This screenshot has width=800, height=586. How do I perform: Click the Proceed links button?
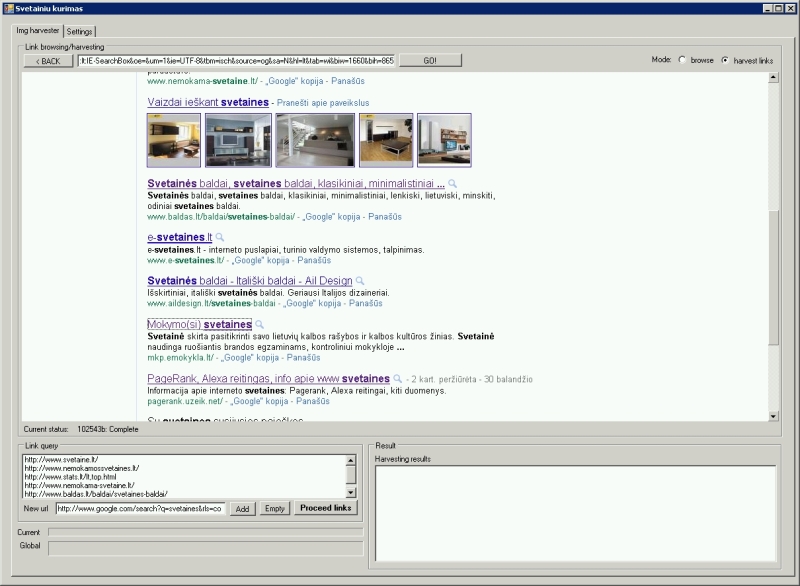(326, 508)
